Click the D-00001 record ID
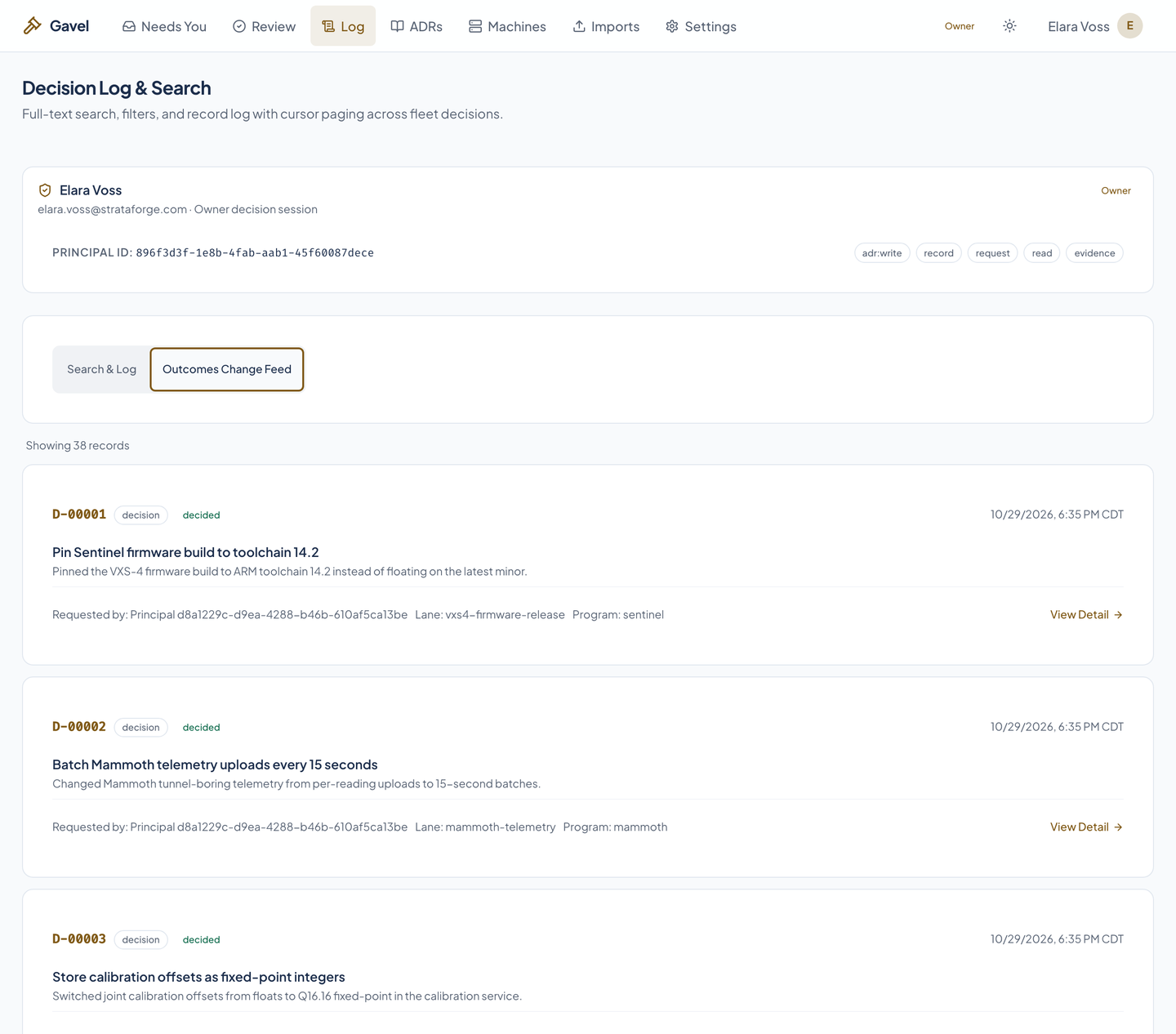 [x=79, y=515]
